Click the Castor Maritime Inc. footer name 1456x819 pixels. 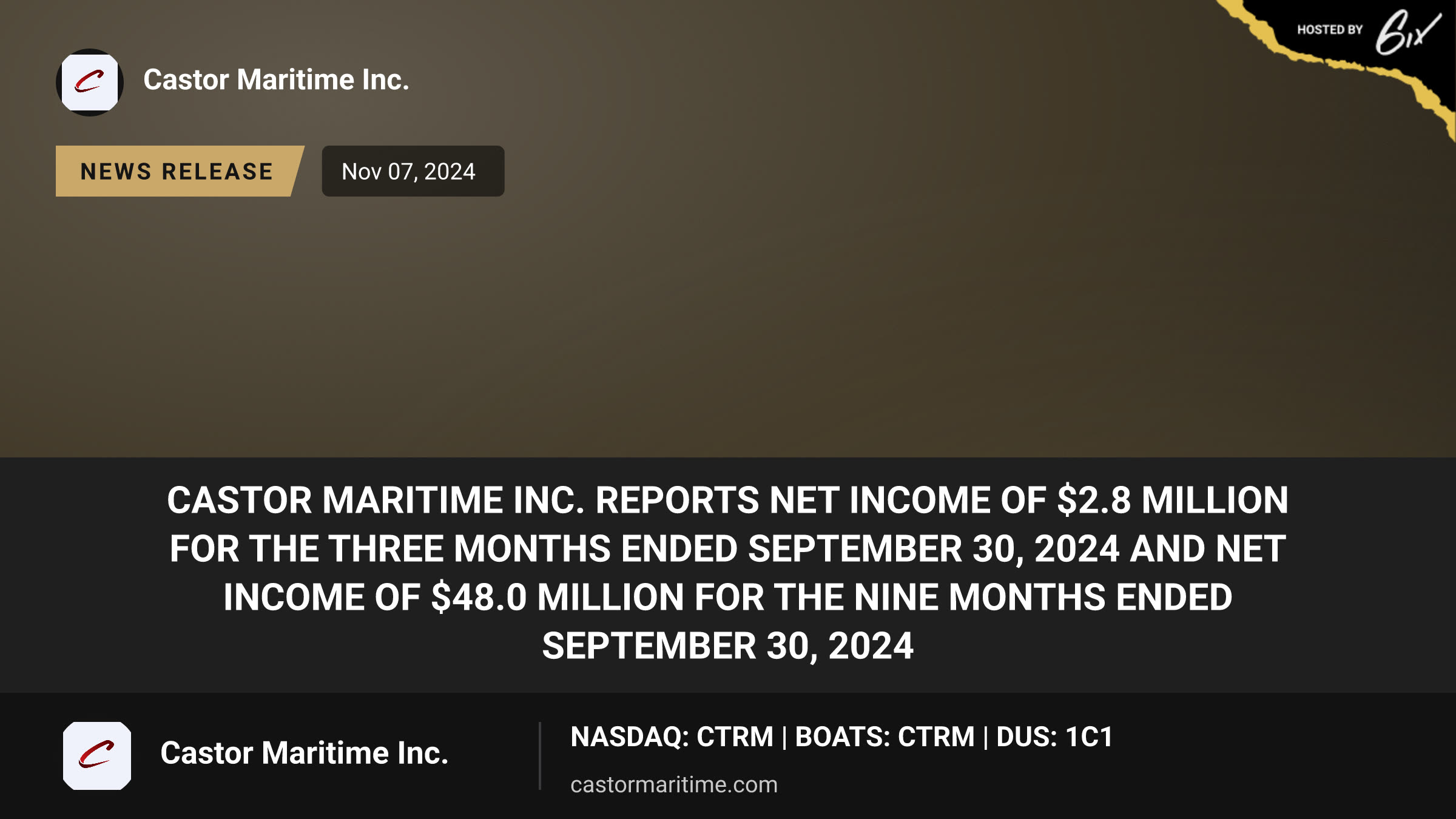(x=304, y=753)
